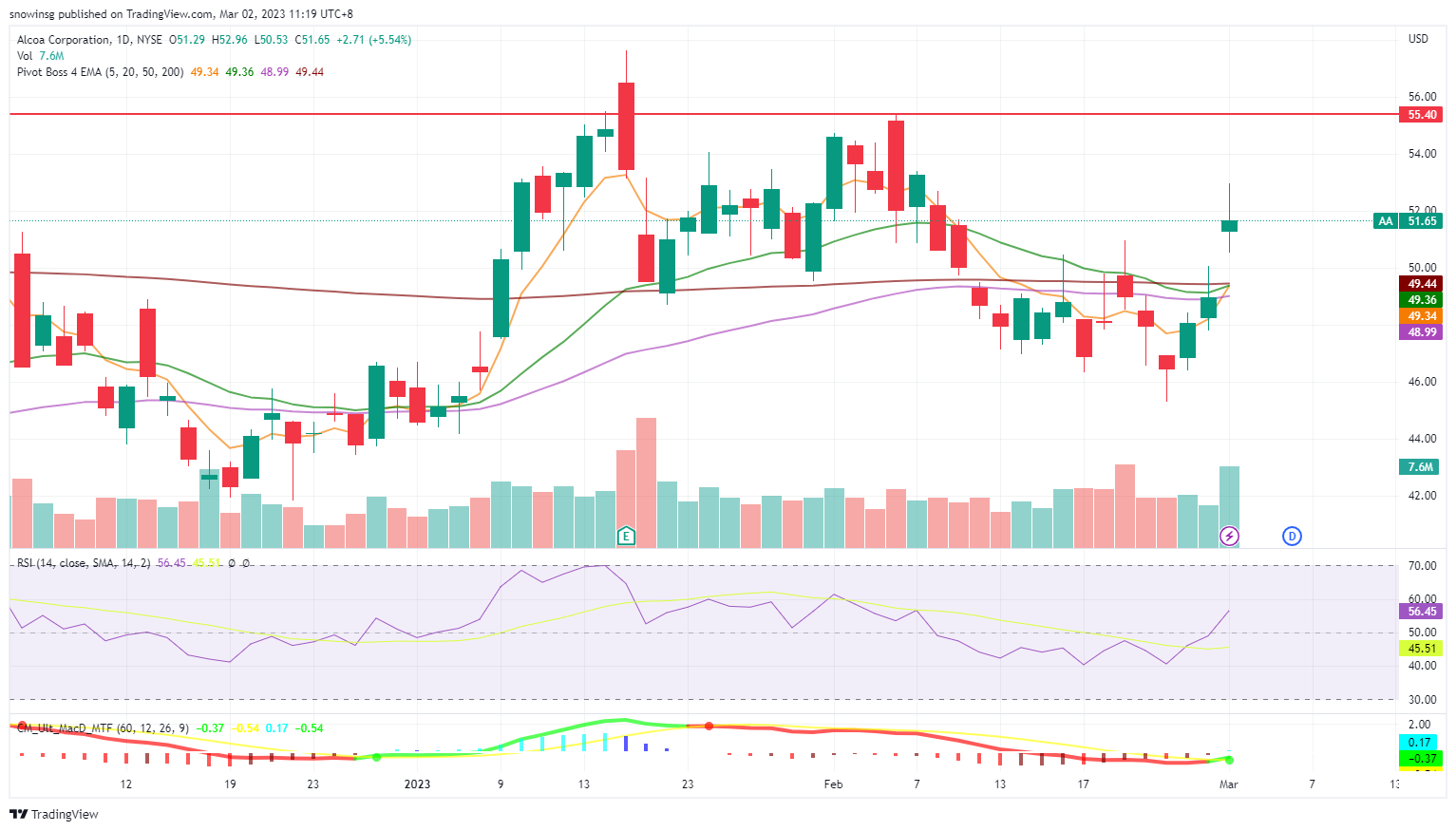
Task: Click the 'Feb' label on time axis
Action: 833,784
